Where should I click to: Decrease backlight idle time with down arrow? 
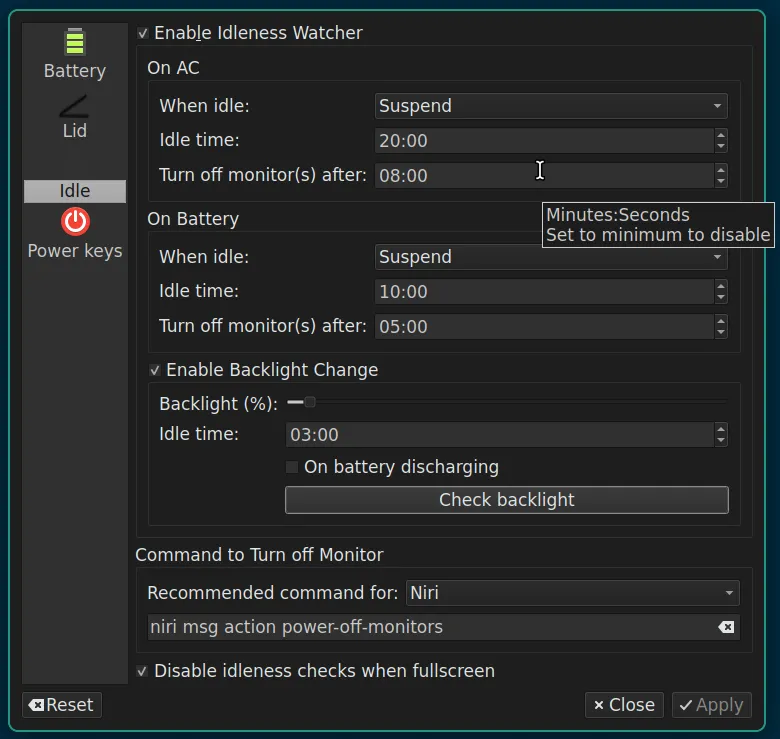(x=721, y=440)
